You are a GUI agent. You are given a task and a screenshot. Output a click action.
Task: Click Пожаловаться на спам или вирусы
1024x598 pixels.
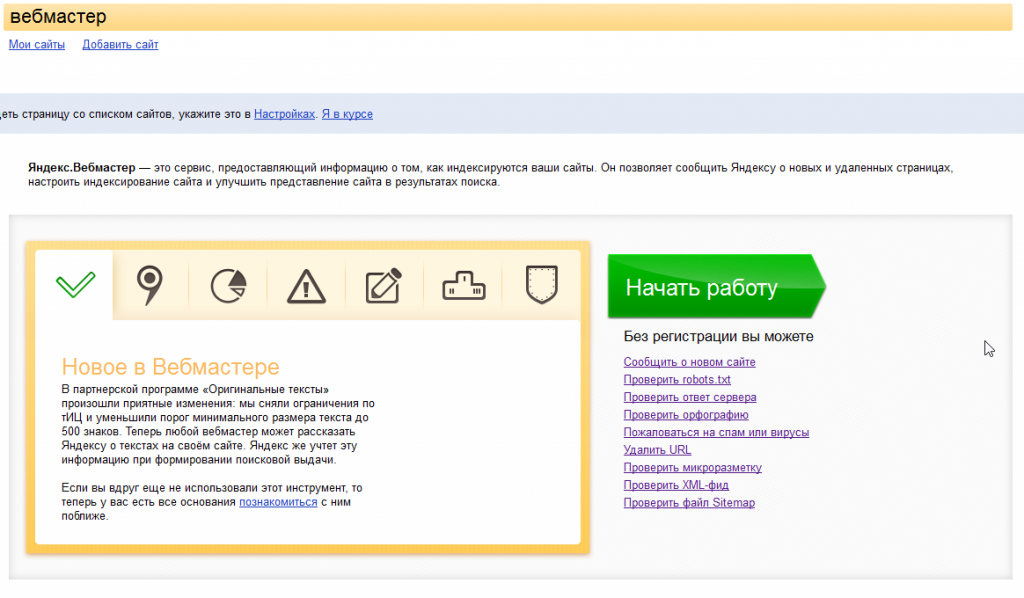(x=716, y=432)
